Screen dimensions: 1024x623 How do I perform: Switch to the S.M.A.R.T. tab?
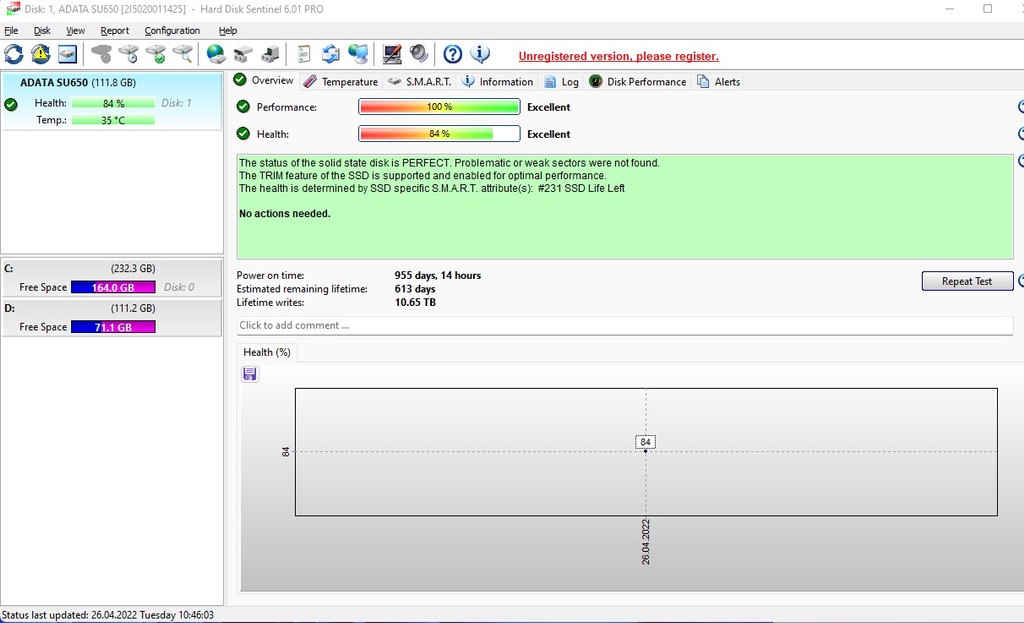pyautogui.click(x=420, y=82)
